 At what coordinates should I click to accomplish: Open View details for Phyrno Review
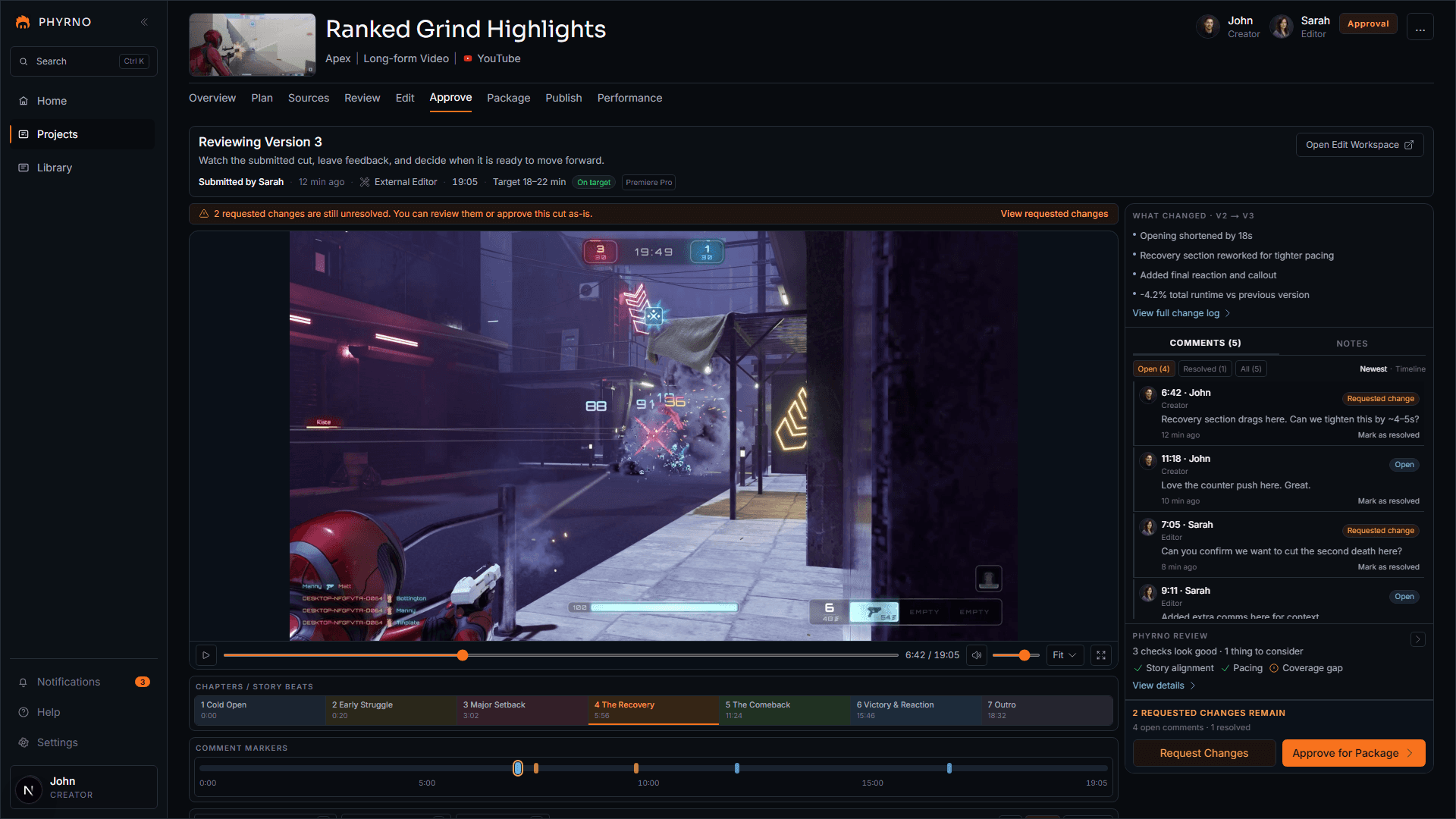pos(1163,686)
